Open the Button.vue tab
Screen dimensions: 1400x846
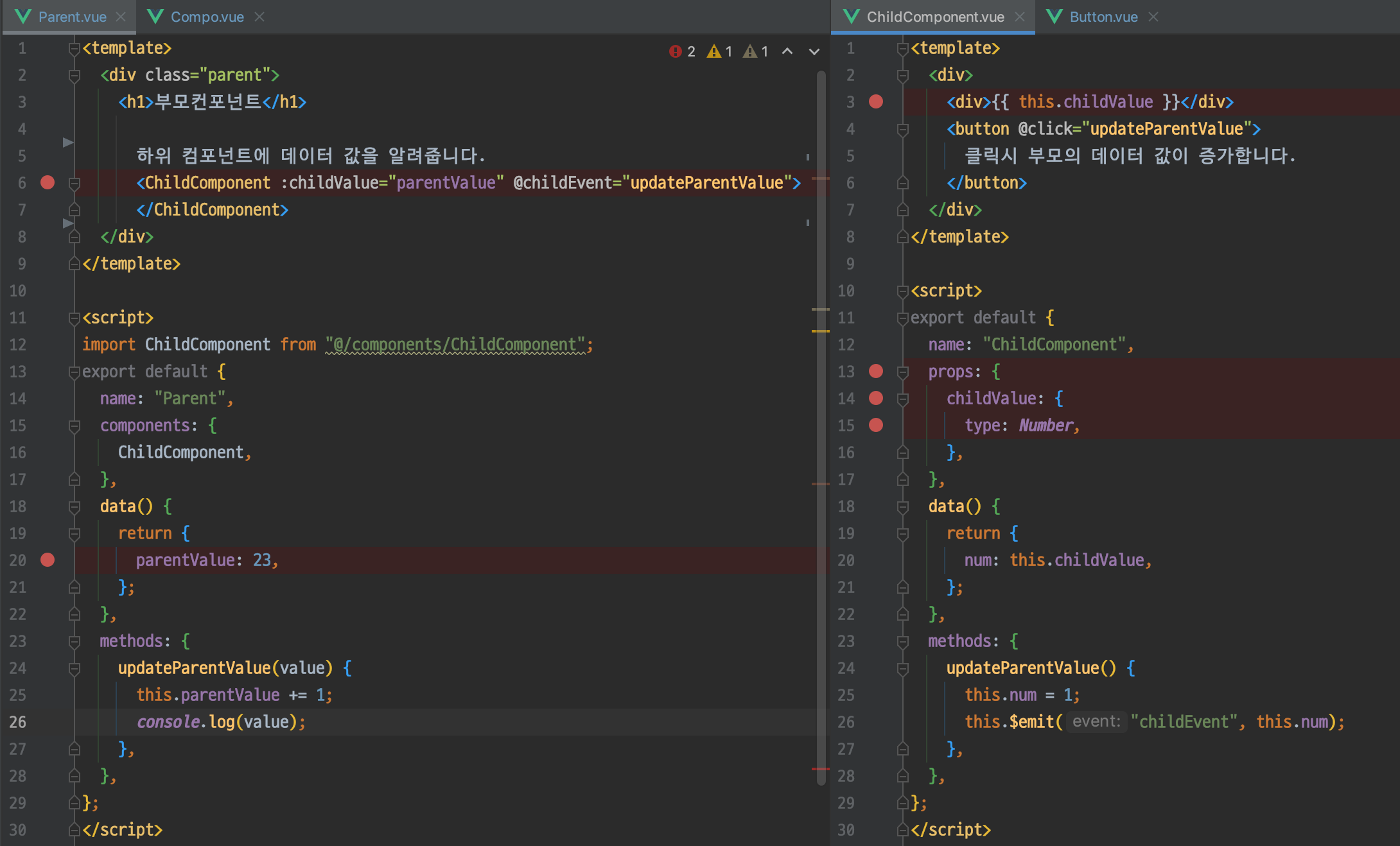1103,17
